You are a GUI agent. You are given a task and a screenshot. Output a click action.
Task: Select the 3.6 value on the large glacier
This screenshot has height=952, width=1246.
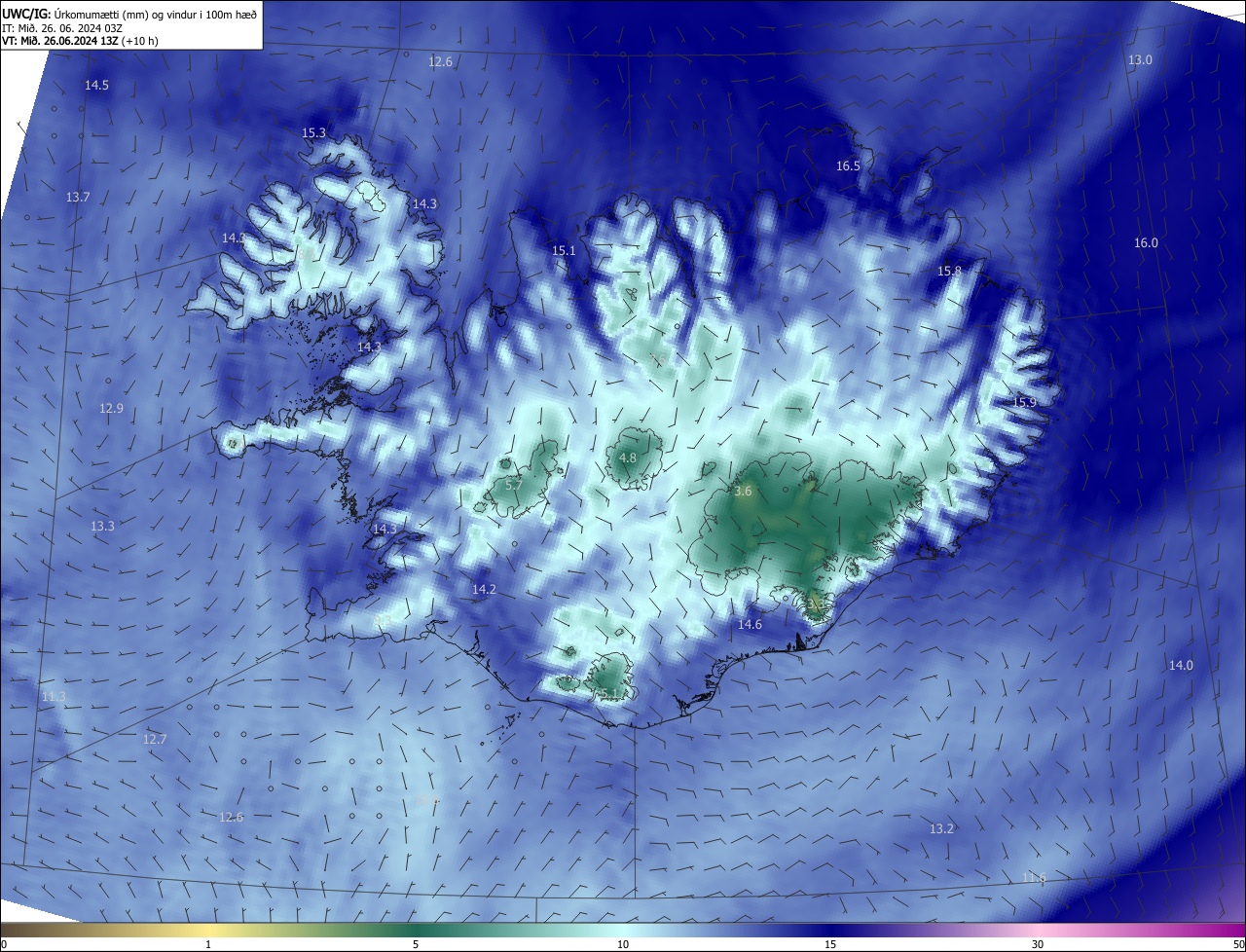[x=743, y=493]
